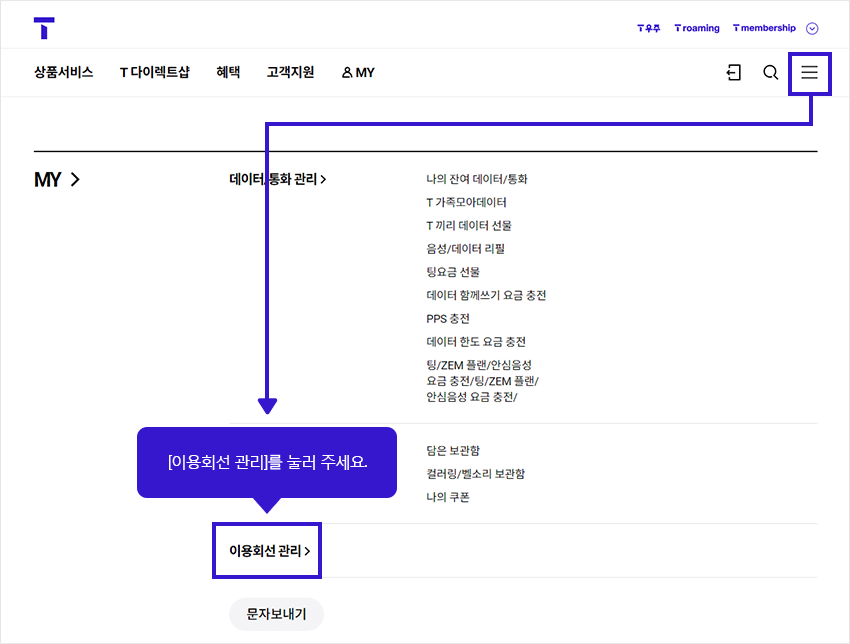
Task: Select 데이터 함께쓰기 요금 충전
Action: click(486, 295)
